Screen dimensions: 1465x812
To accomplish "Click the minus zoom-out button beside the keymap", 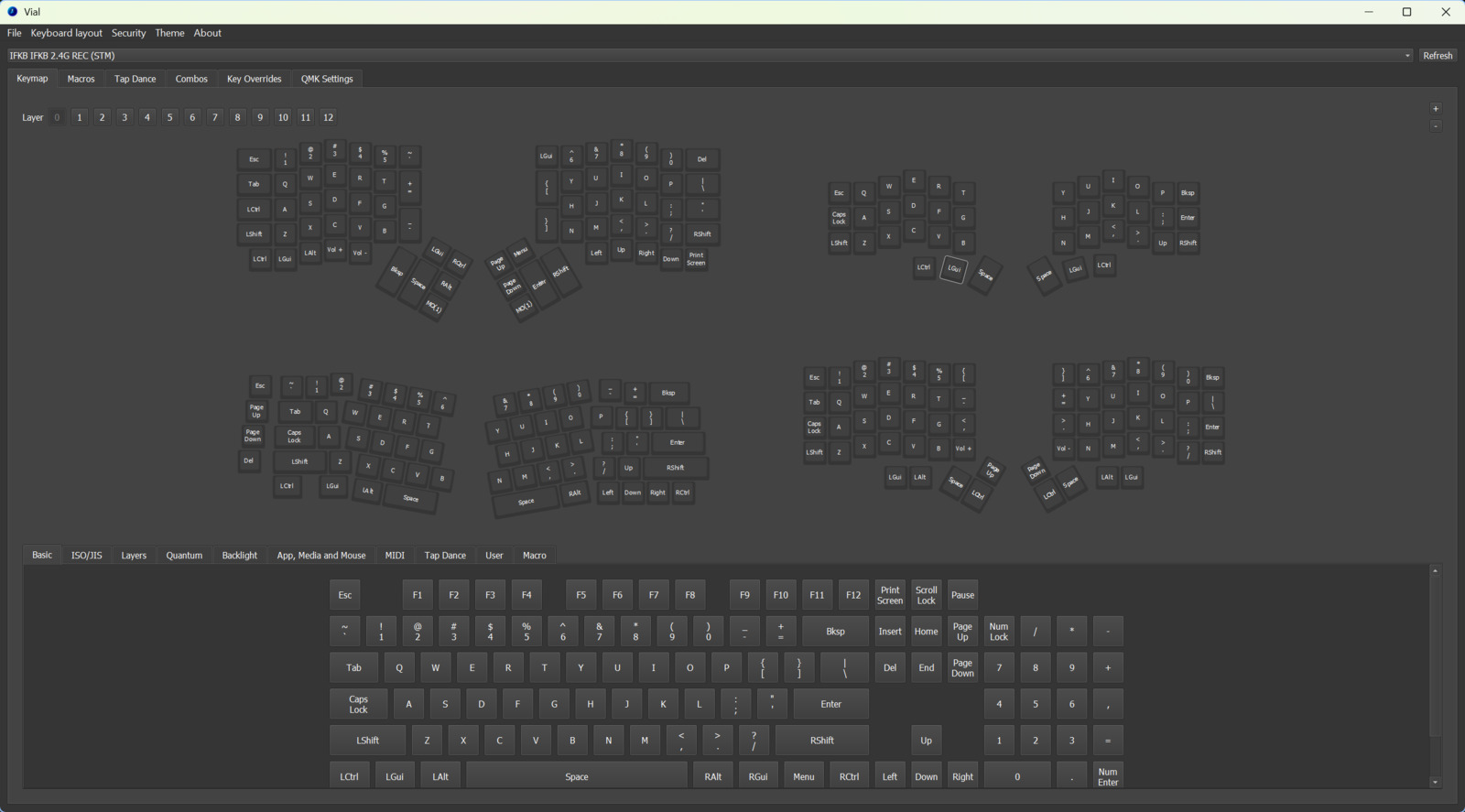I will [1436, 126].
